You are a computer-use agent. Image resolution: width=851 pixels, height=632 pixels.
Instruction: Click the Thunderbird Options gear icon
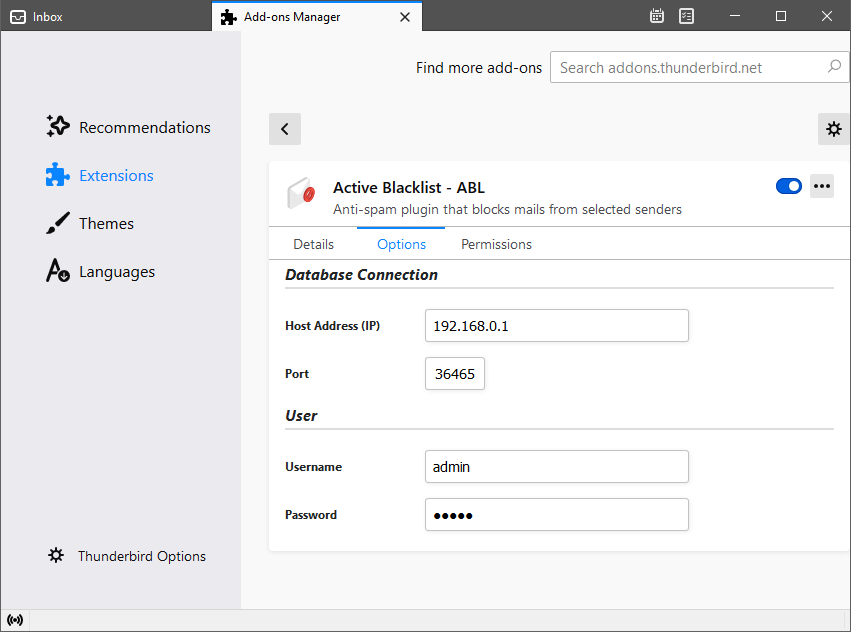56,555
